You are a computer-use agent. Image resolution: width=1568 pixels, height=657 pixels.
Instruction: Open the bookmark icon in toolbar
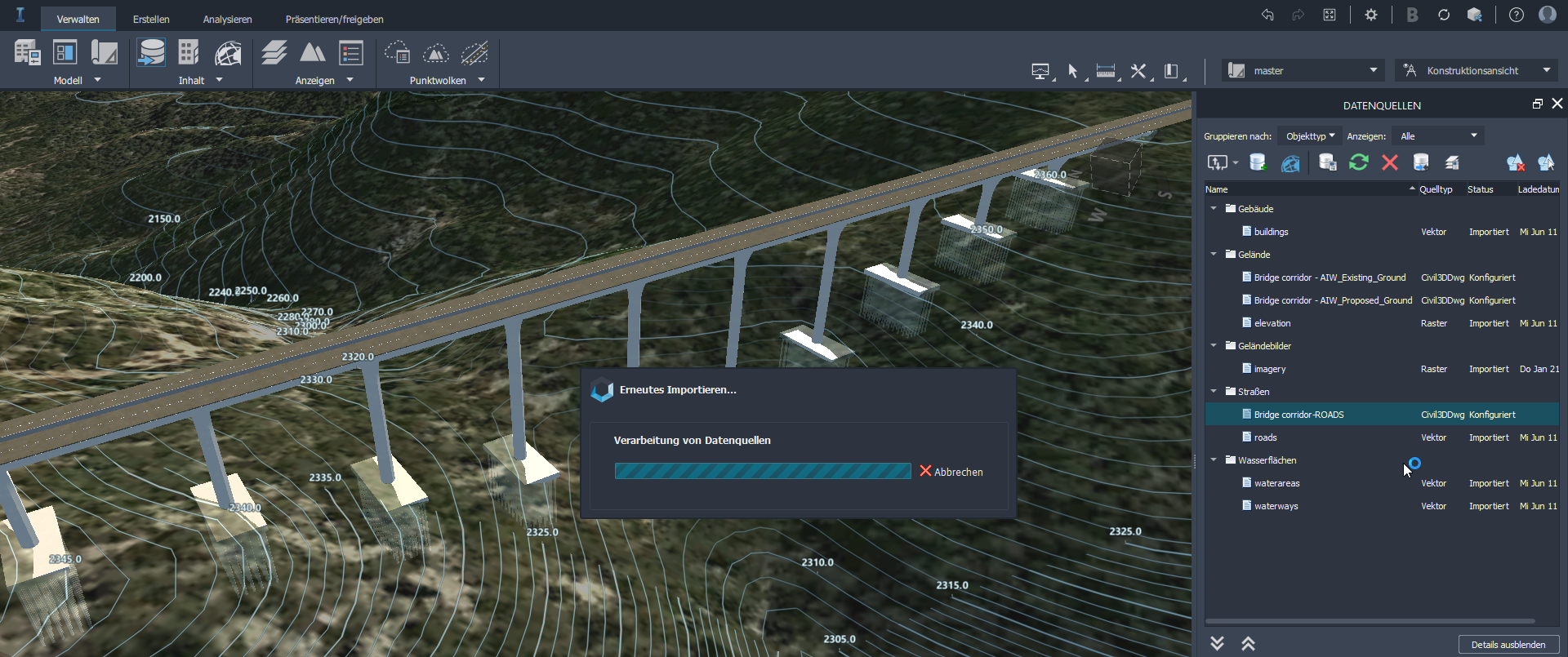[1171, 72]
